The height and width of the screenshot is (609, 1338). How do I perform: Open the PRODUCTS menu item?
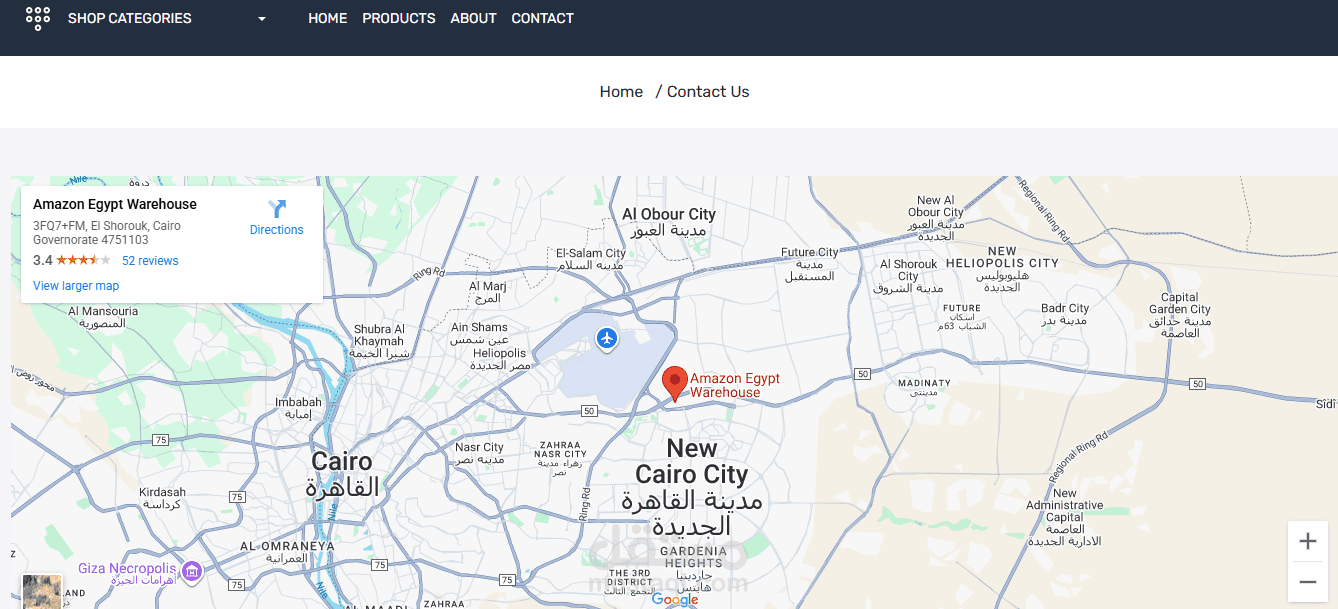pyautogui.click(x=399, y=18)
